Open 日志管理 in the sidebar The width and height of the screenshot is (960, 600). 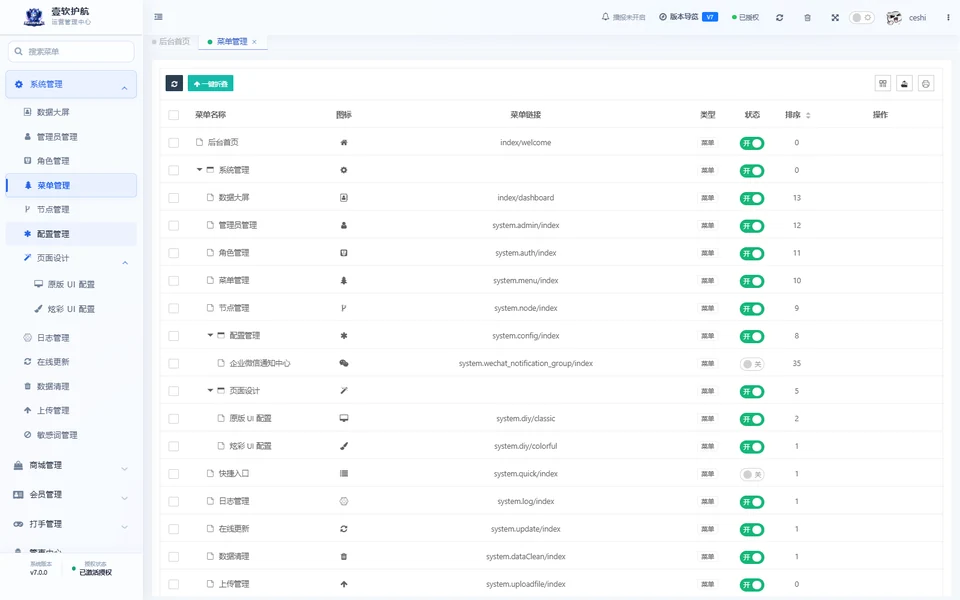click(71, 337)
